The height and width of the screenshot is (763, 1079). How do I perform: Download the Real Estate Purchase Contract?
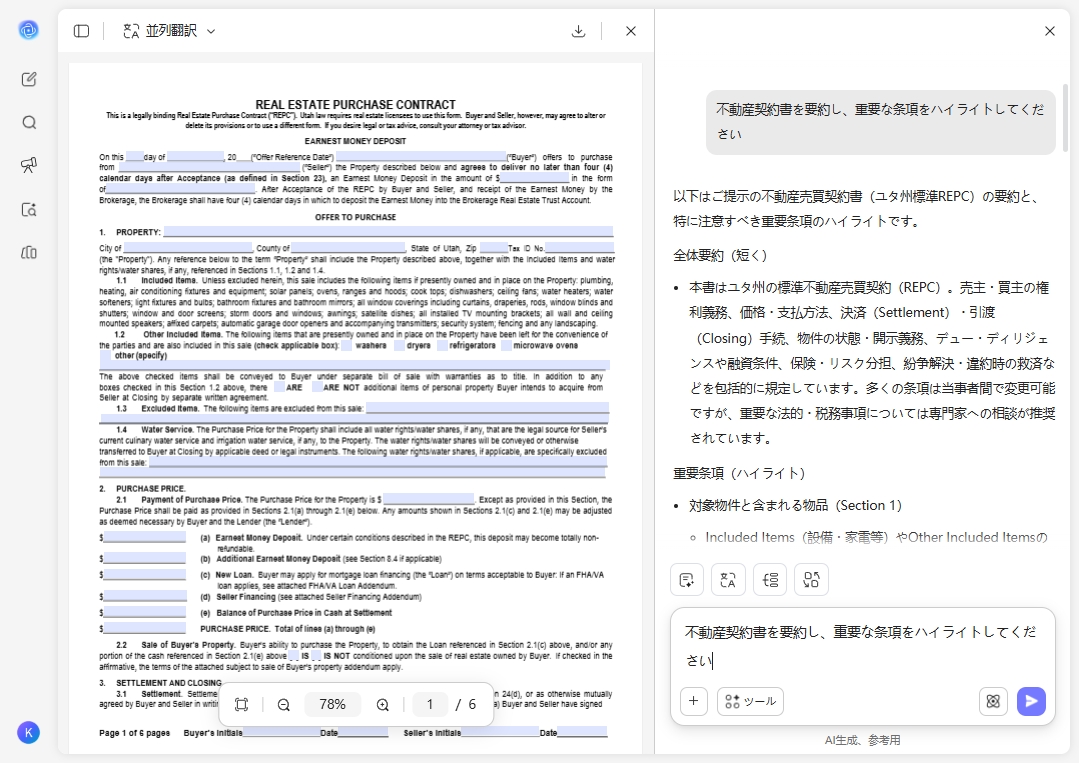[x=578, y=31]
